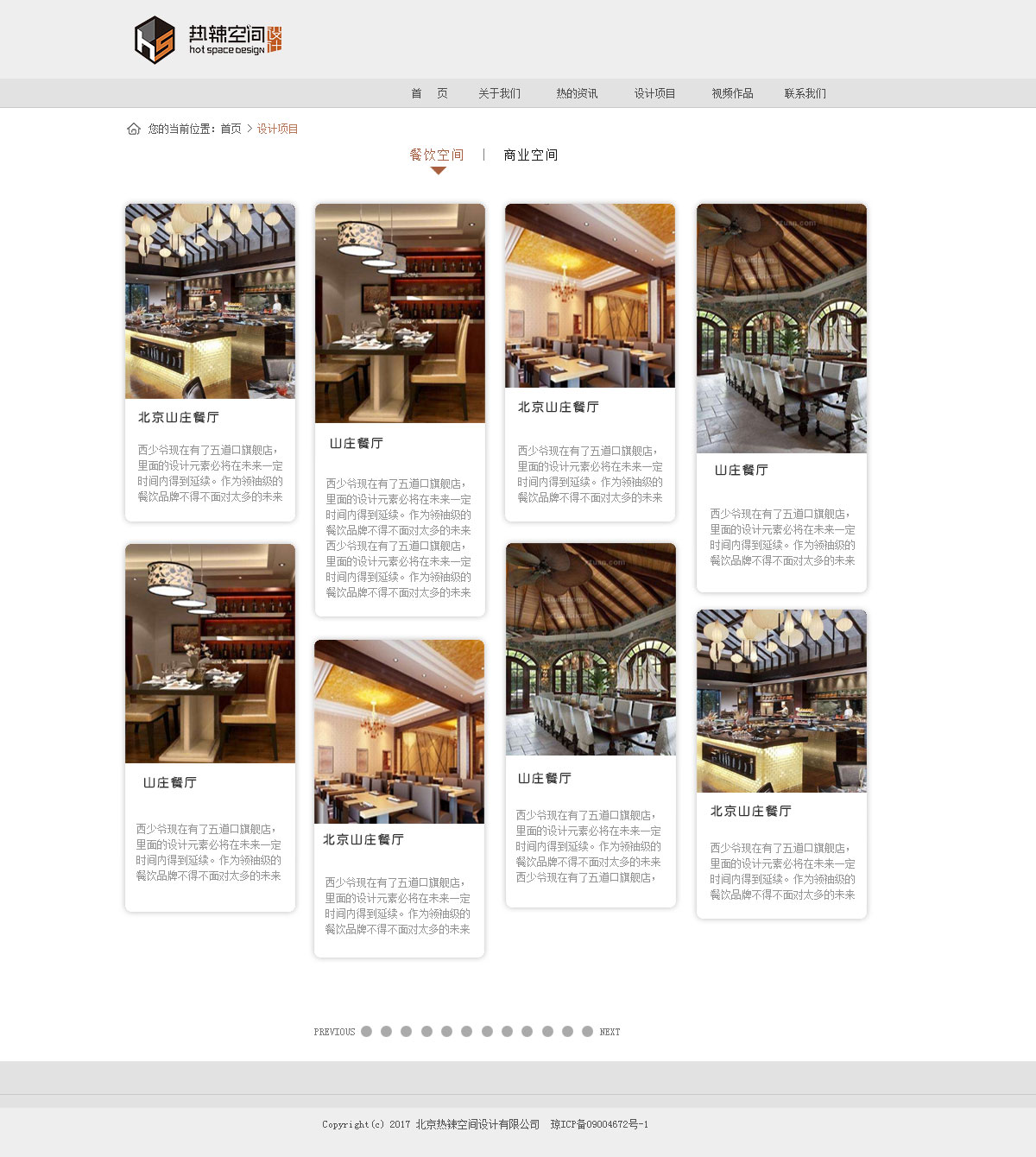Click the hot space design logo
This screenshot has height=1157, width=1036.
pos(208,40)
